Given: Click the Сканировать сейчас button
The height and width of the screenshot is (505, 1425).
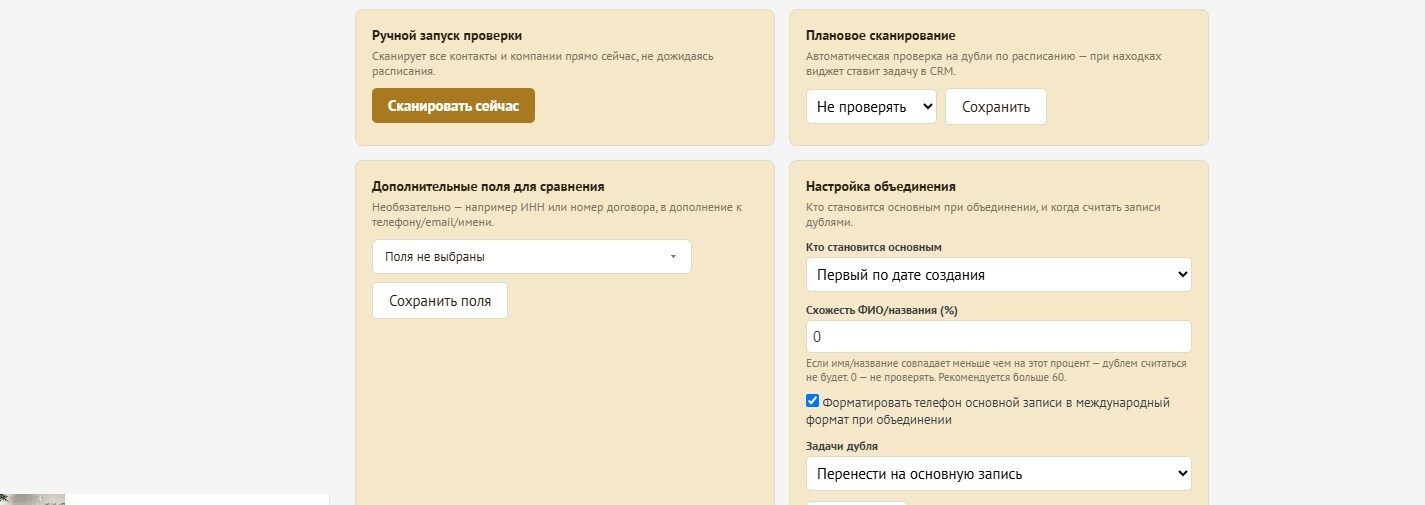Looking at the screenshot, I should pyautogui.click(x=453, y=106).
